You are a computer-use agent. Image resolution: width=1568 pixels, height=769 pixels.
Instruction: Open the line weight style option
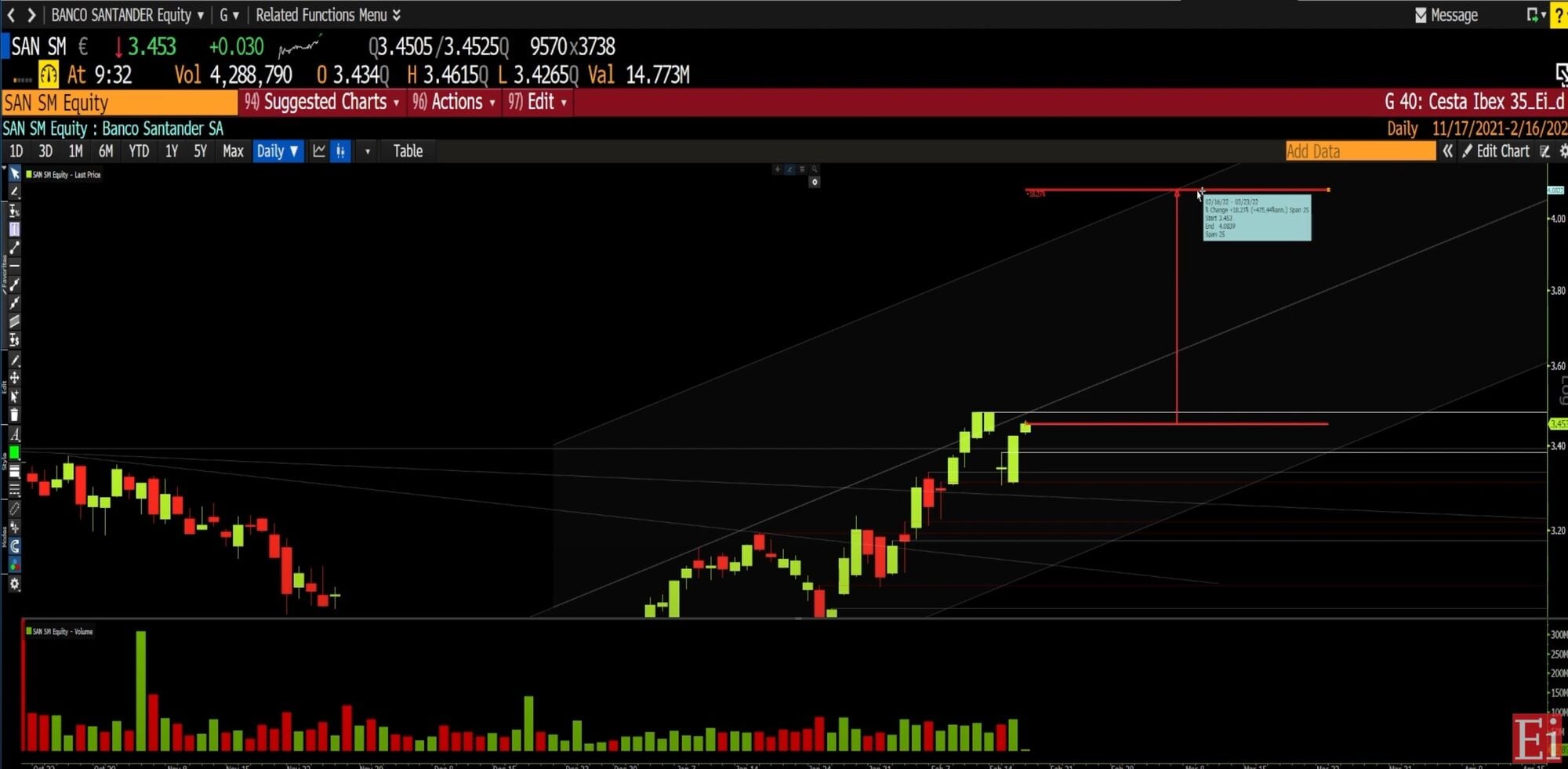[x=14, y=471]
